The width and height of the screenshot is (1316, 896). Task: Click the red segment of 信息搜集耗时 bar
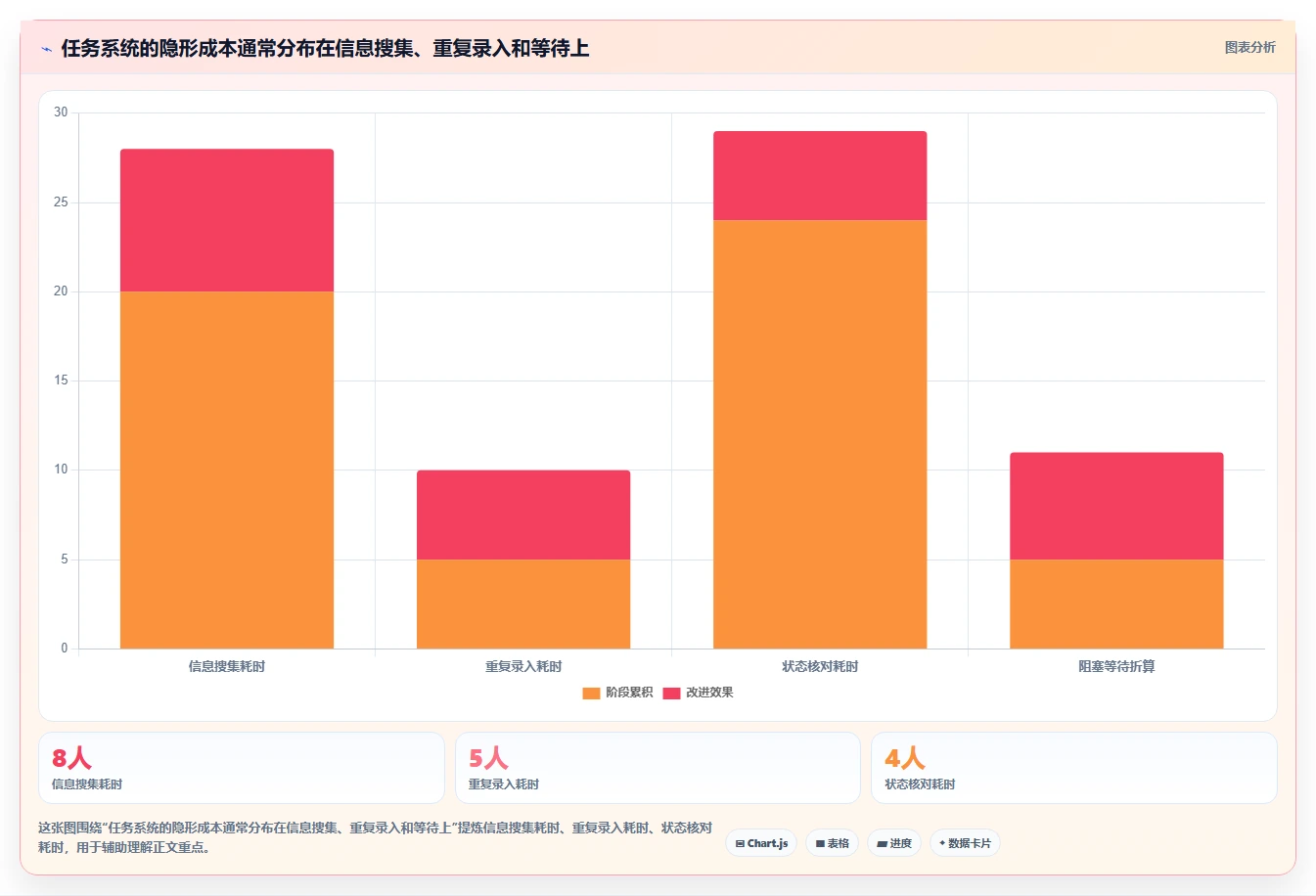coord(227,220)
